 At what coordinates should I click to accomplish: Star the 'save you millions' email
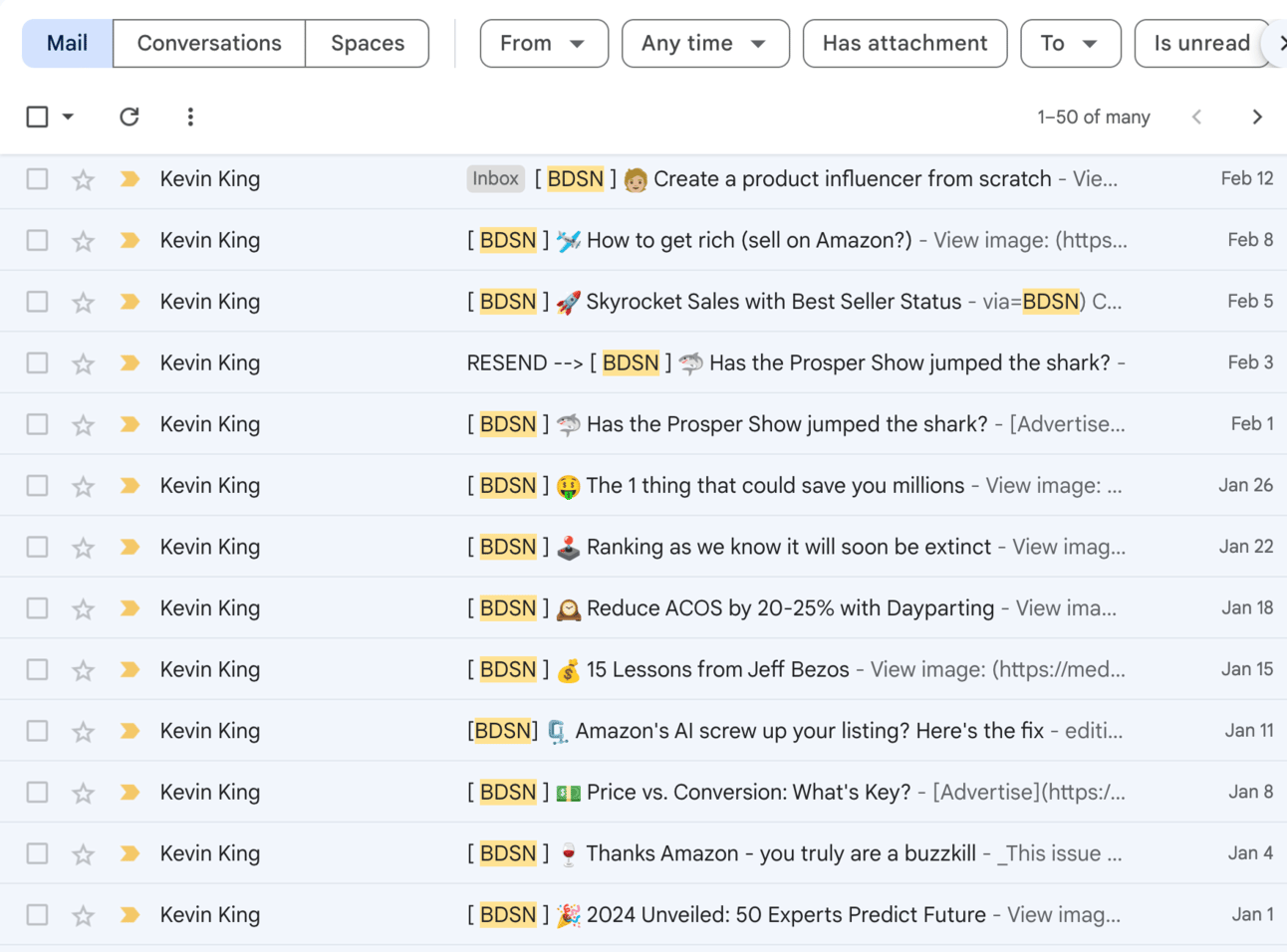pos(84,486)
